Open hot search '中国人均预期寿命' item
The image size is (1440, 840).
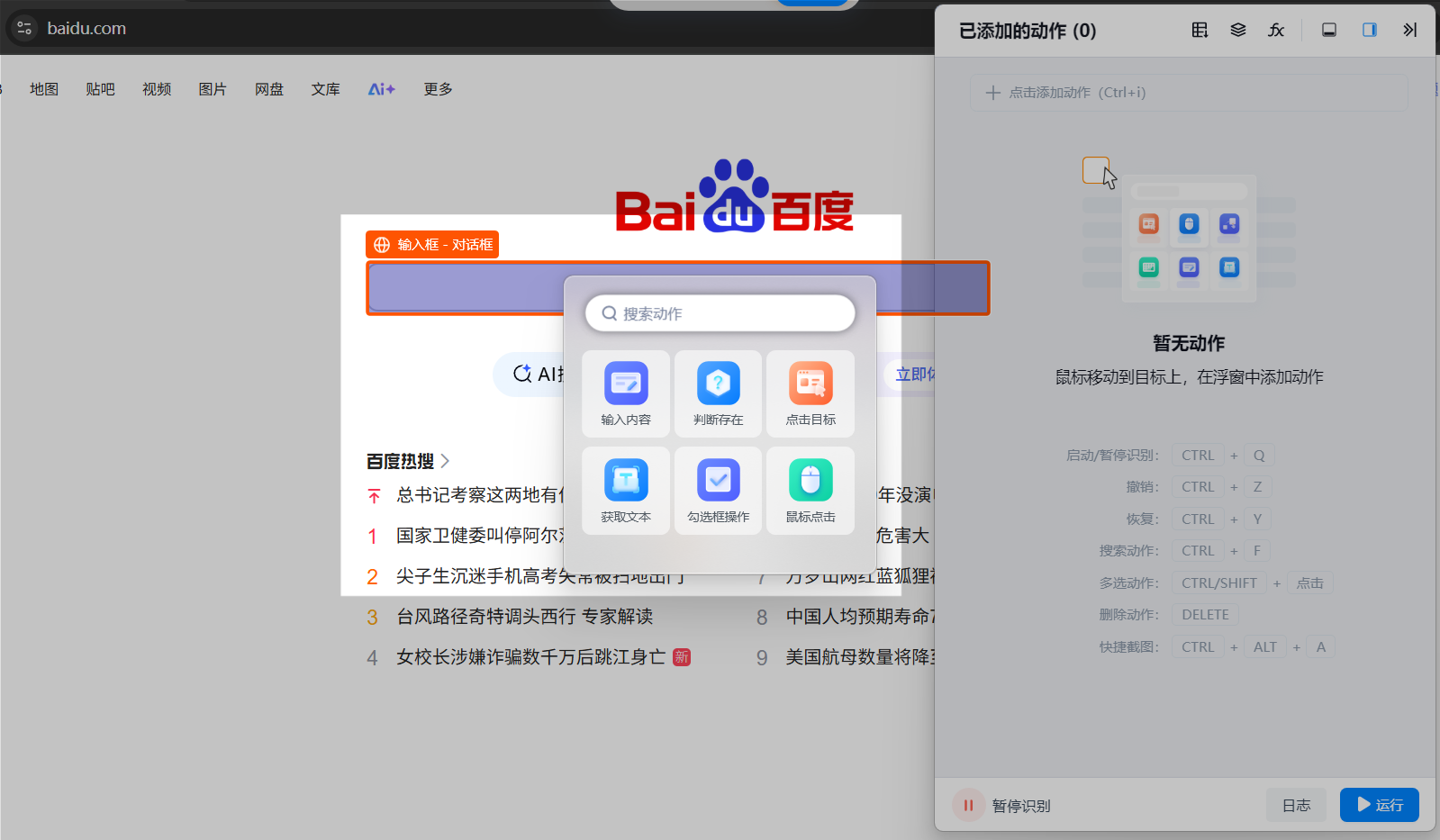click(x=860, y=617)
